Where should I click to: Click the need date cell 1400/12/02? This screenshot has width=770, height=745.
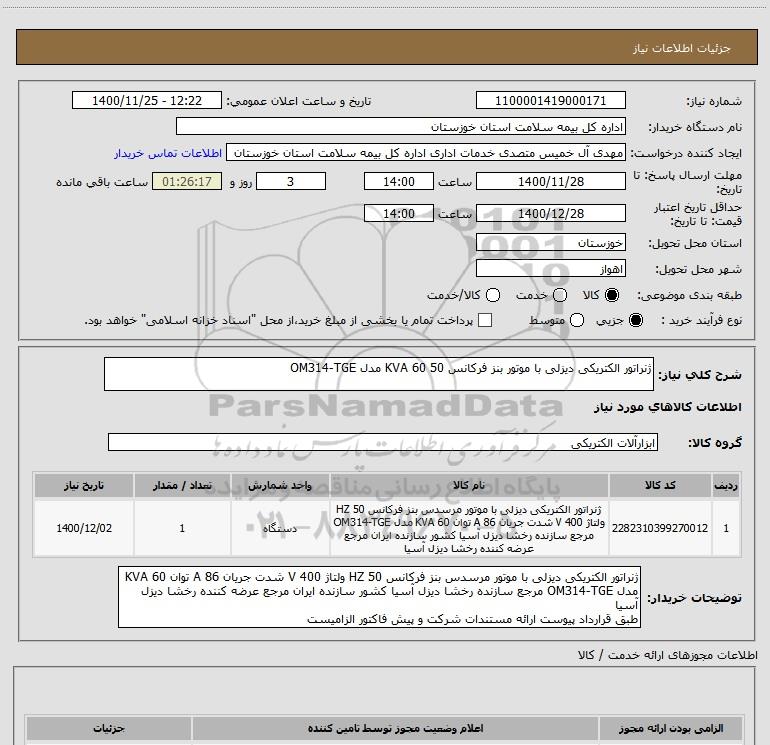pyautogui.click(x=84, y=528)
